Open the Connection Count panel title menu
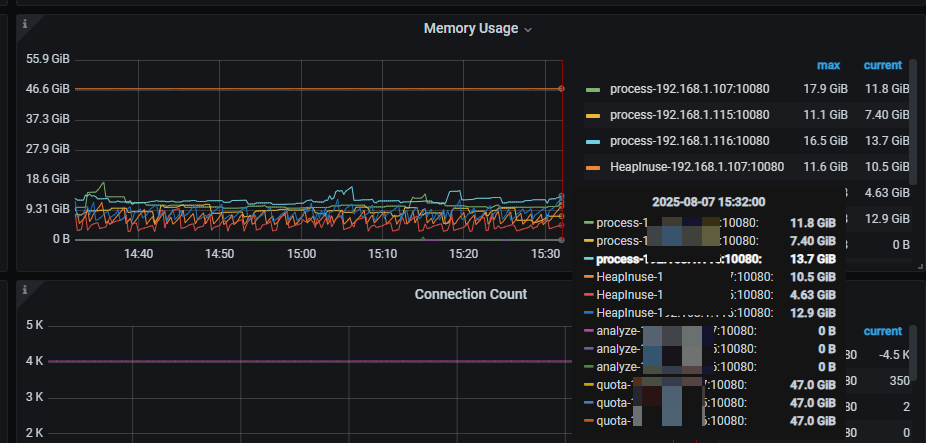 click(x=470, y=294)
